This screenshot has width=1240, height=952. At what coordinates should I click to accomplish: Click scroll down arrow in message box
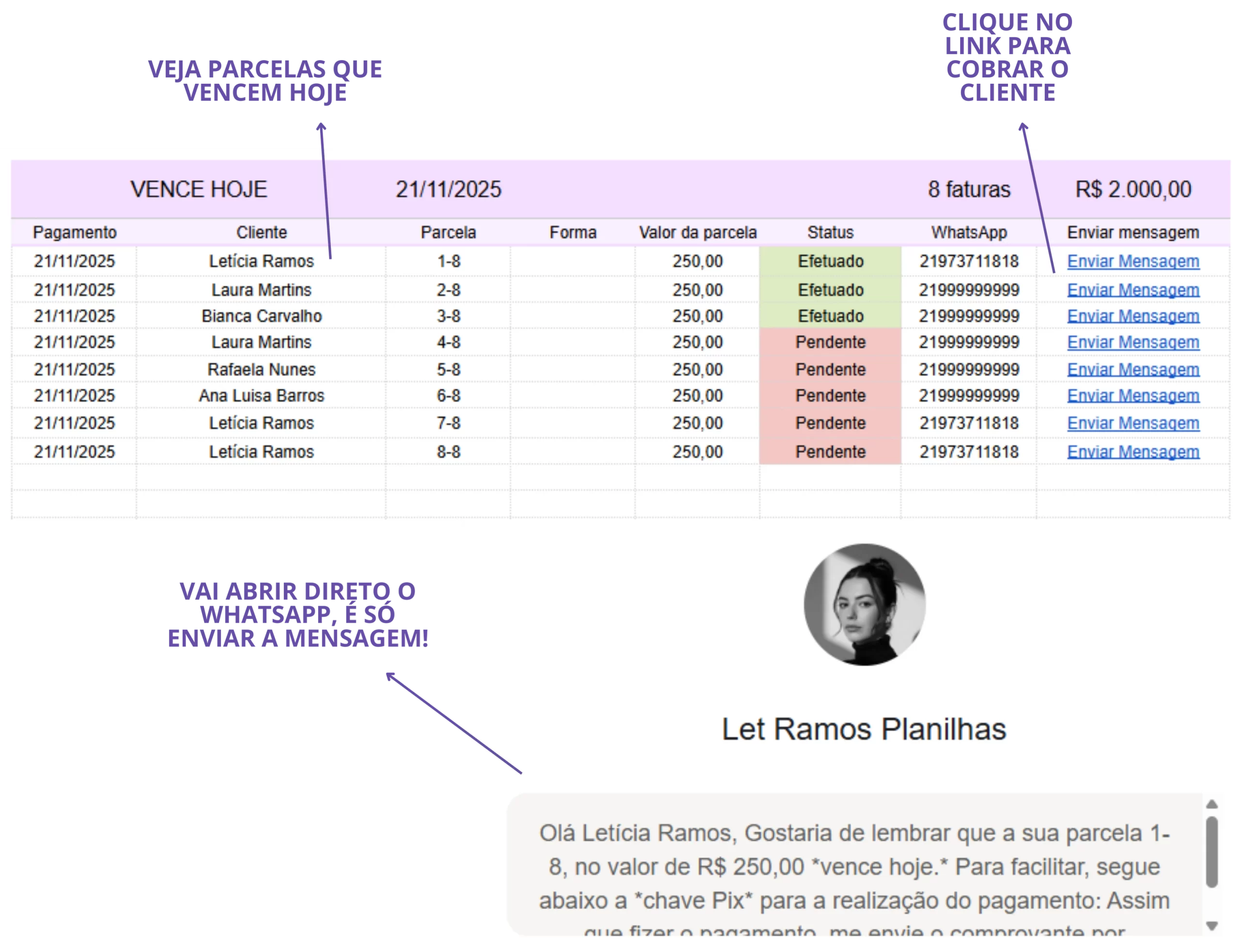(x=1211, y=926)
